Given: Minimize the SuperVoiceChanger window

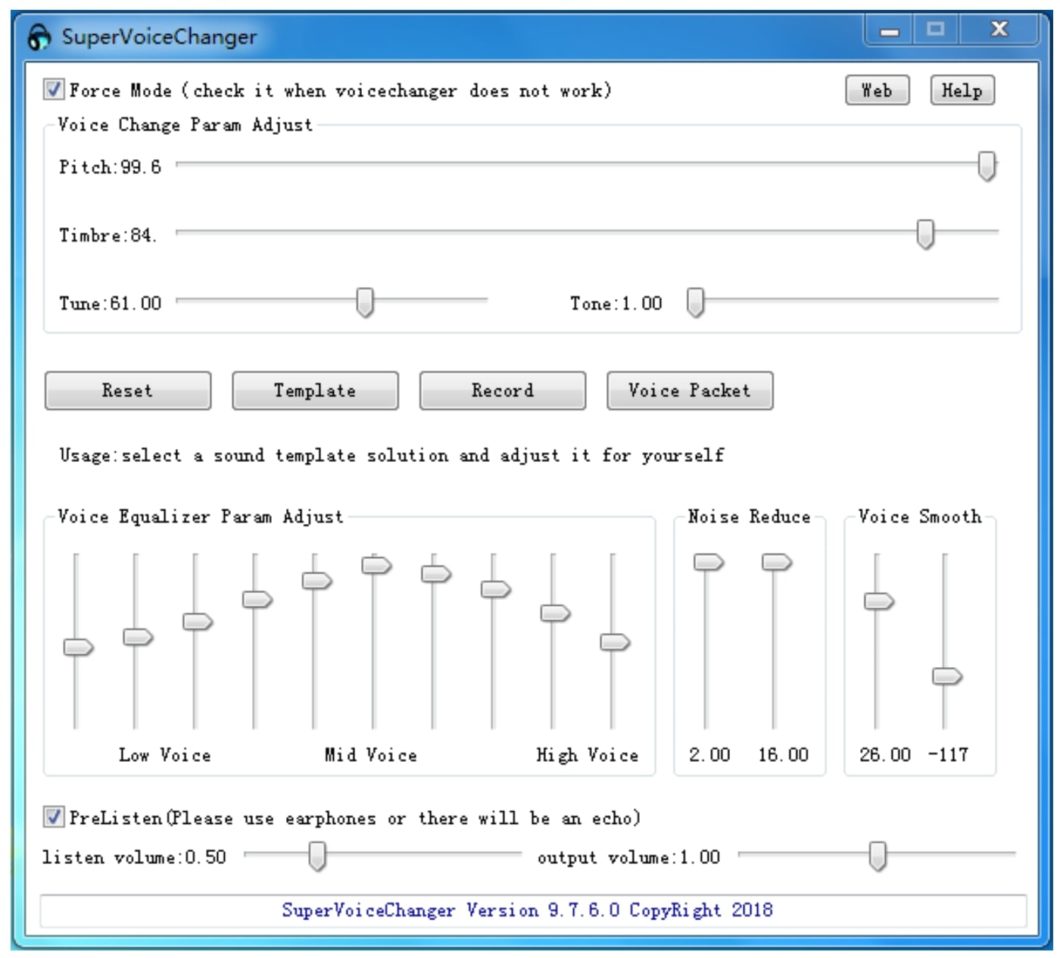Looking at the screenshot, I should pyautogui.click(x=890, y=30).
